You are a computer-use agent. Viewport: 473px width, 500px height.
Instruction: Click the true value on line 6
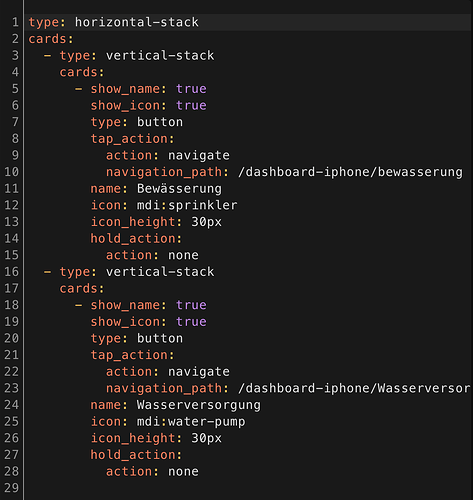click(x=191, y=106)
